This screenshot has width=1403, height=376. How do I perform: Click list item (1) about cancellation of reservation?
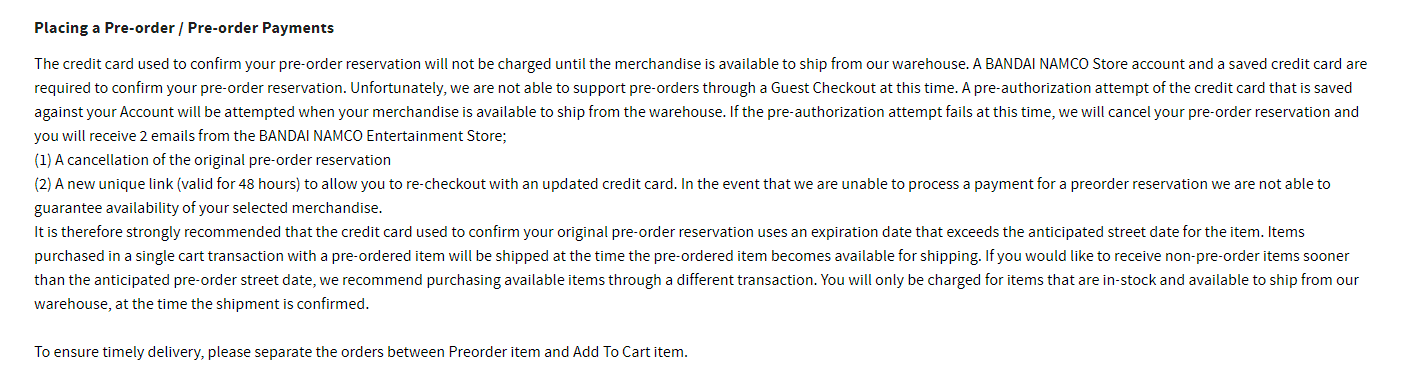click(213, 160)
